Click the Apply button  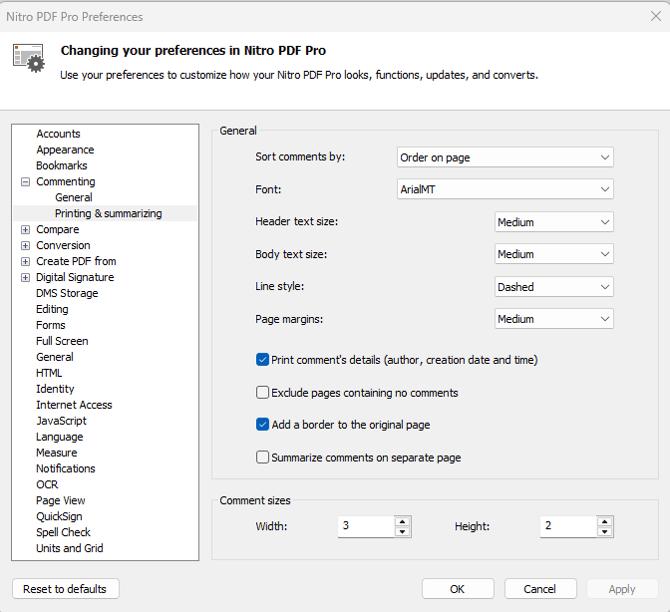tap(622, 589)
